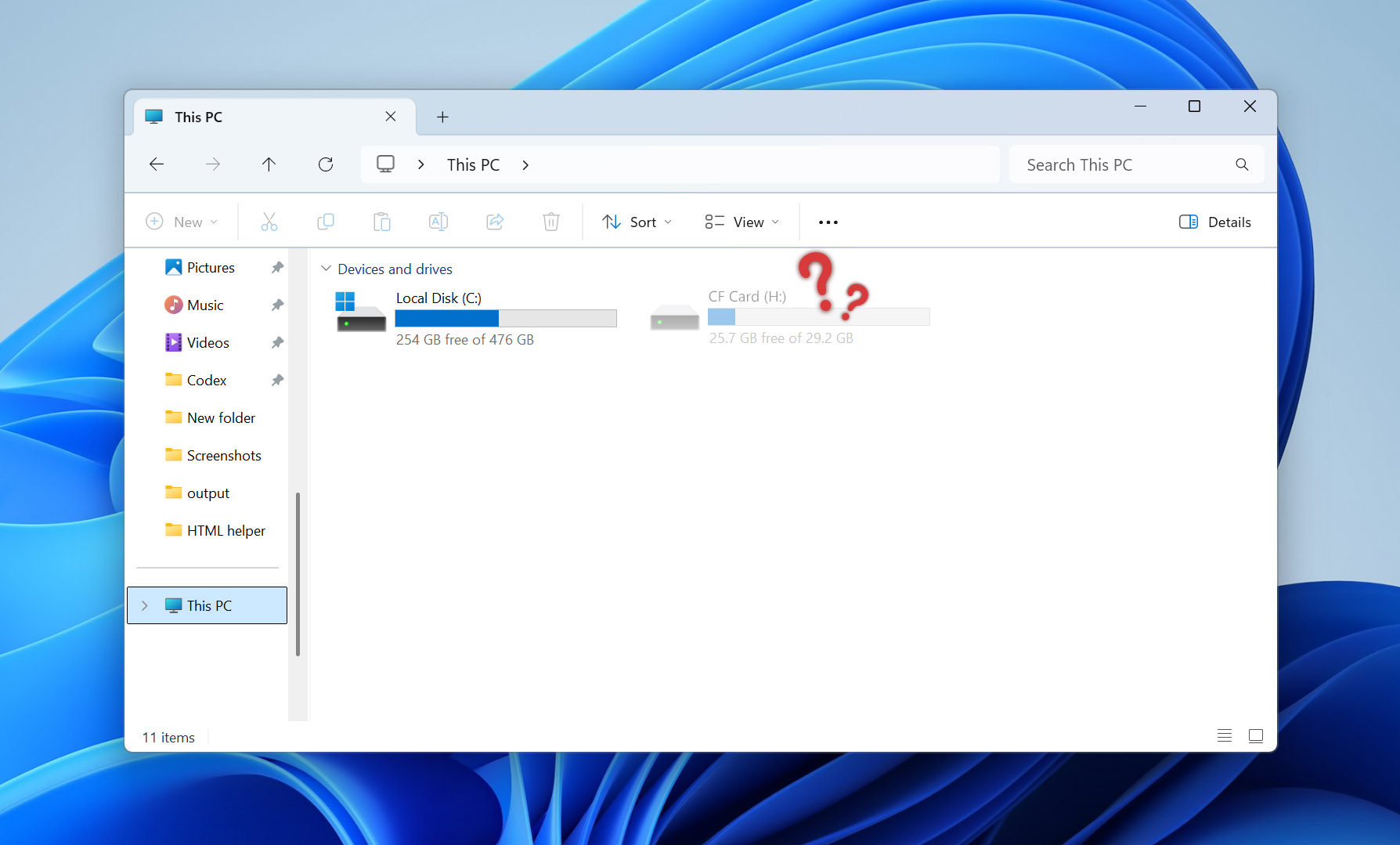Open the View dropdown

click(x=741, y=222)
